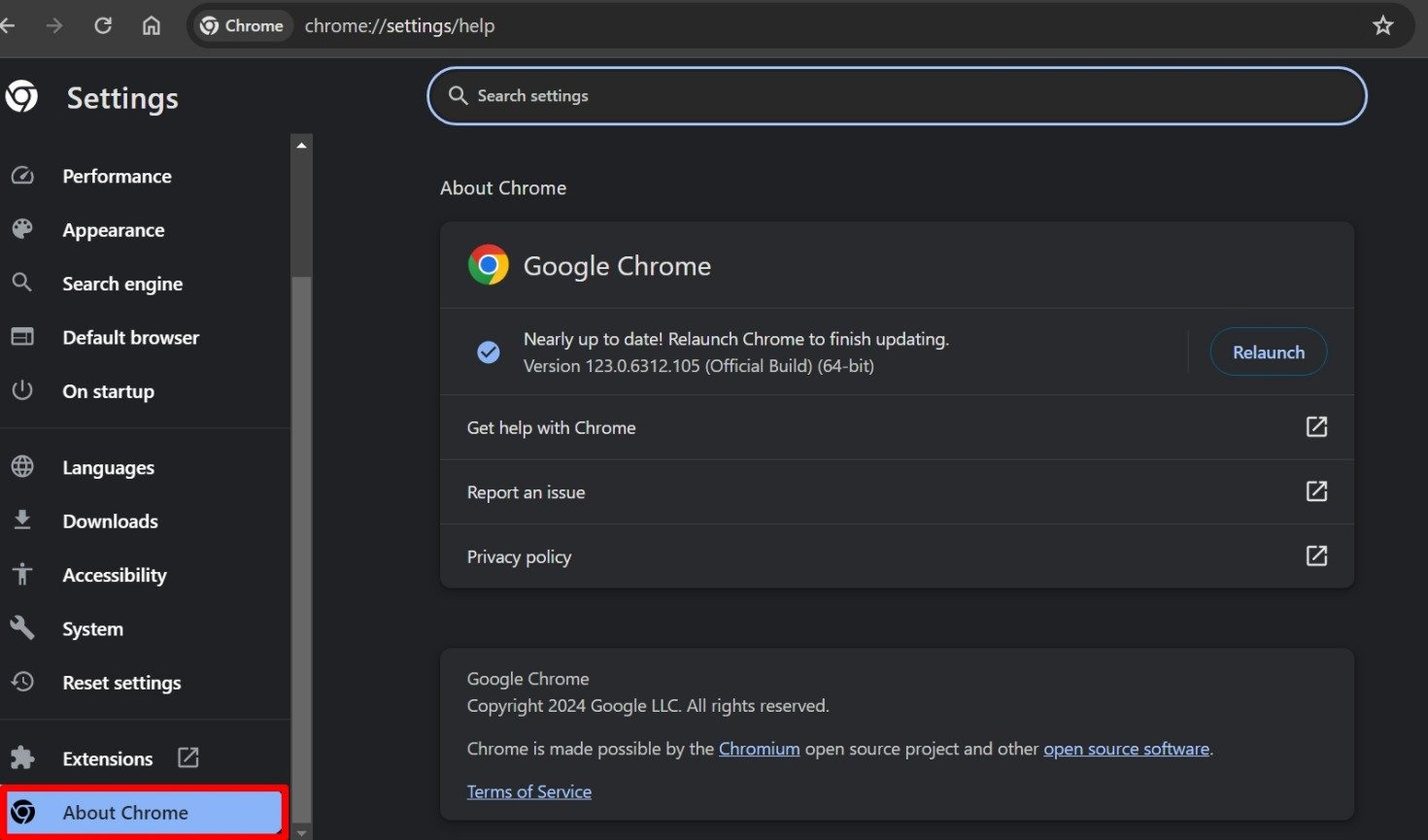Click the external link icon beside Extensions
1428x840 pixels.
[x=188, y=757]
